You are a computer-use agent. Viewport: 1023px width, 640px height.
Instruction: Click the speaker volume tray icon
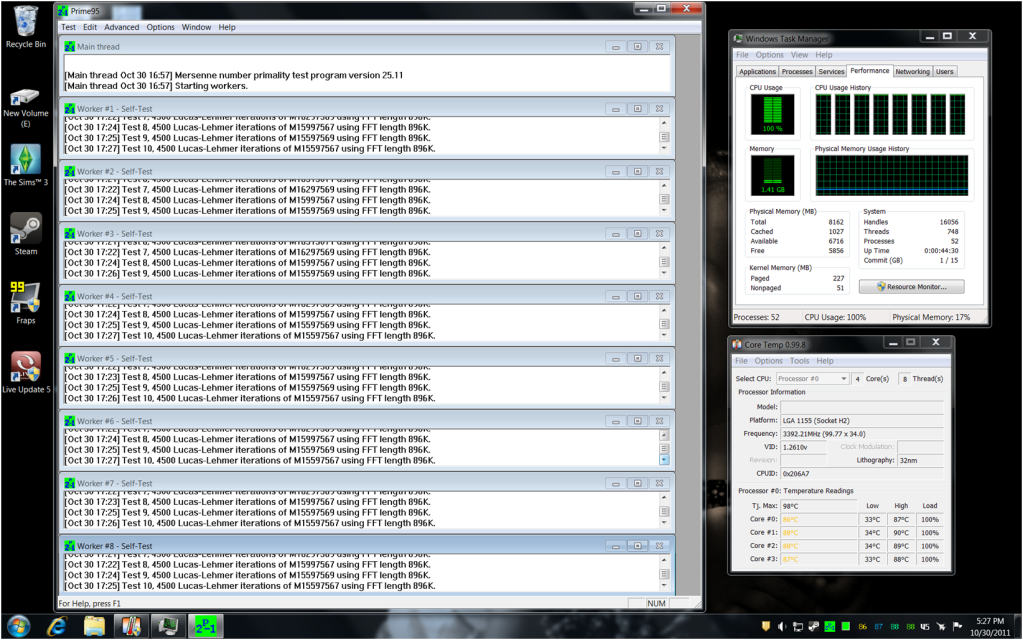tap(782, 627)
